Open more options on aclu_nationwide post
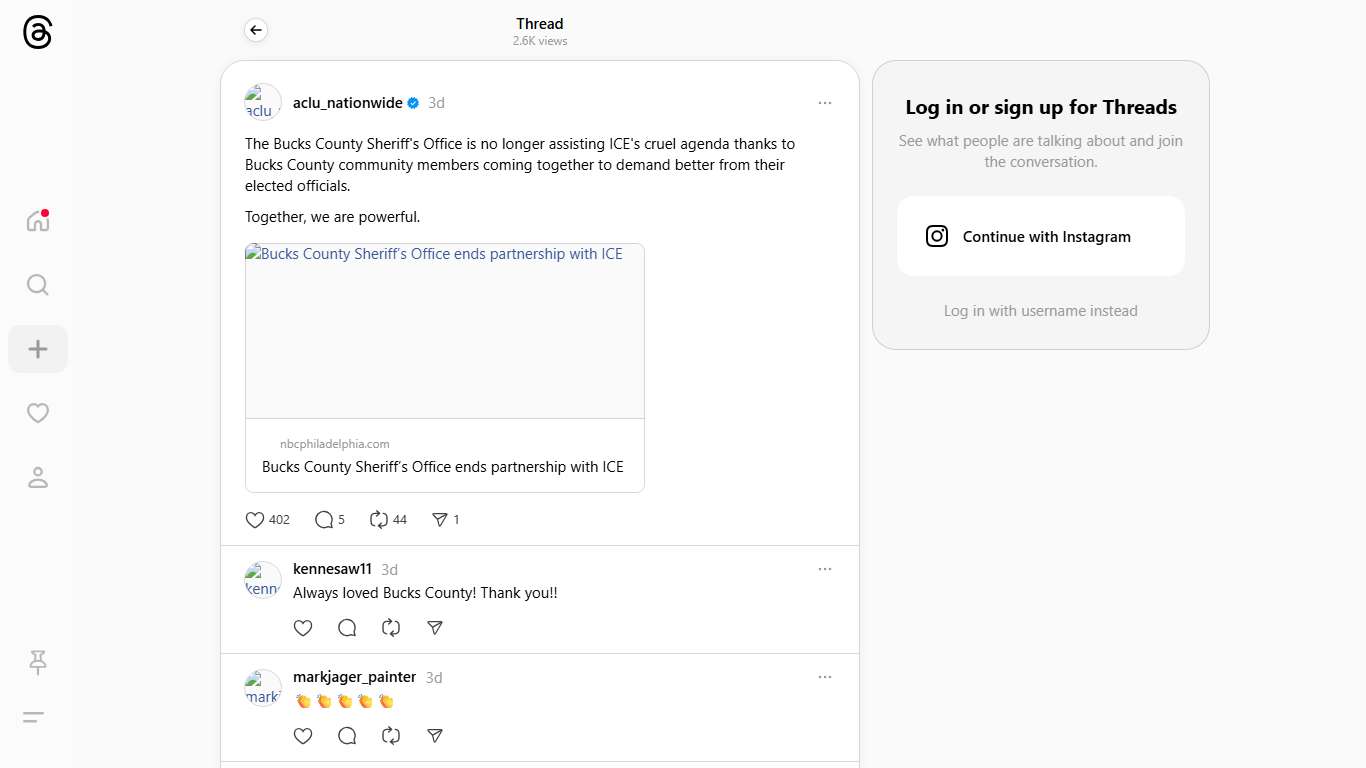Viewport: 1366px width, 768px height. (825, 103)
